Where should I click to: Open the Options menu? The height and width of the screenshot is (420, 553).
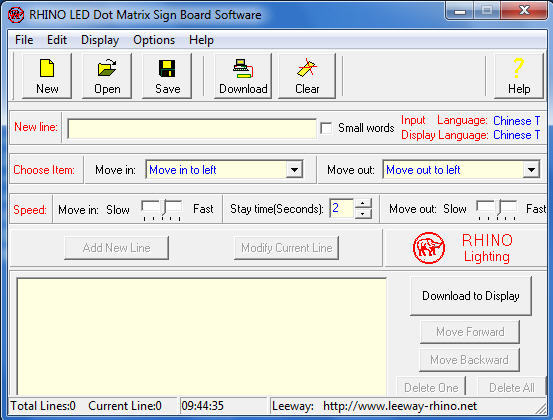click(154, 40)
